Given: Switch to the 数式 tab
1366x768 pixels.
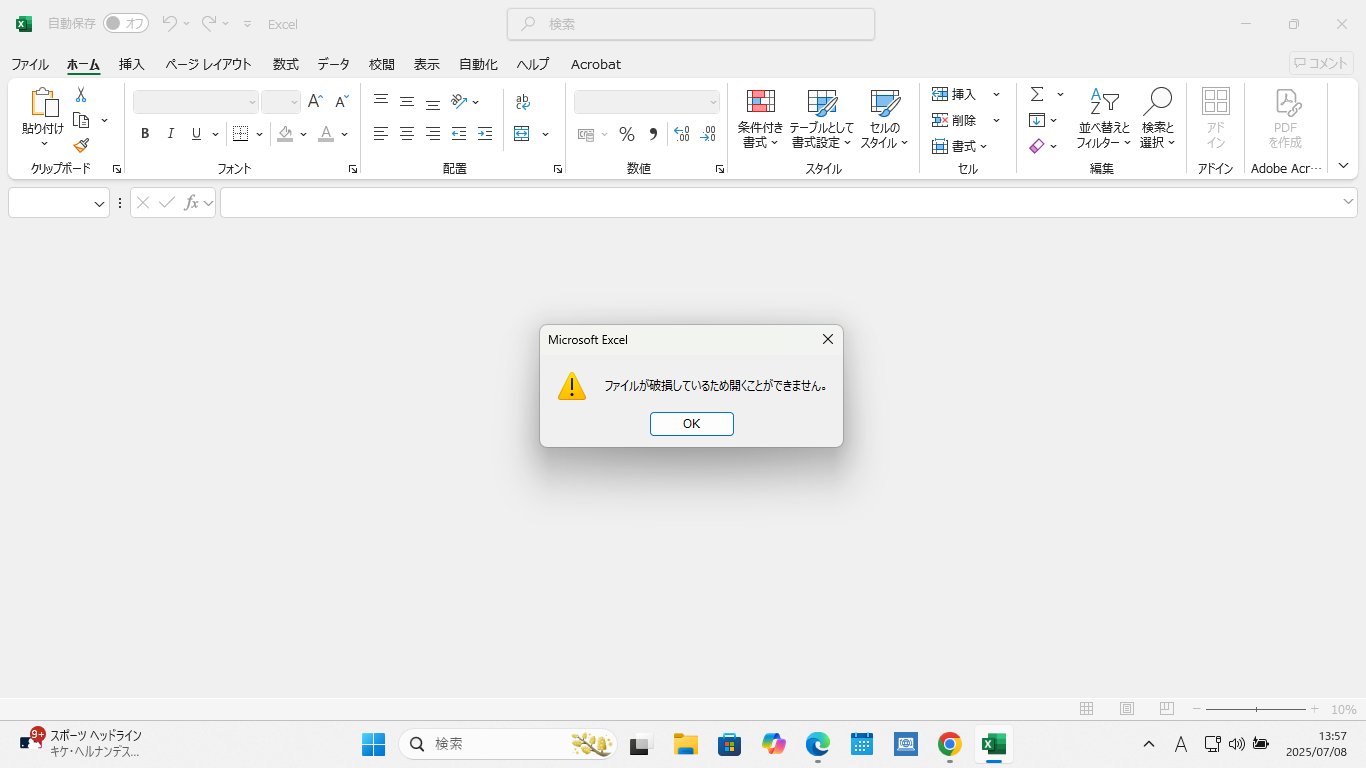Looking at the screenshot, I should point(286,64).
